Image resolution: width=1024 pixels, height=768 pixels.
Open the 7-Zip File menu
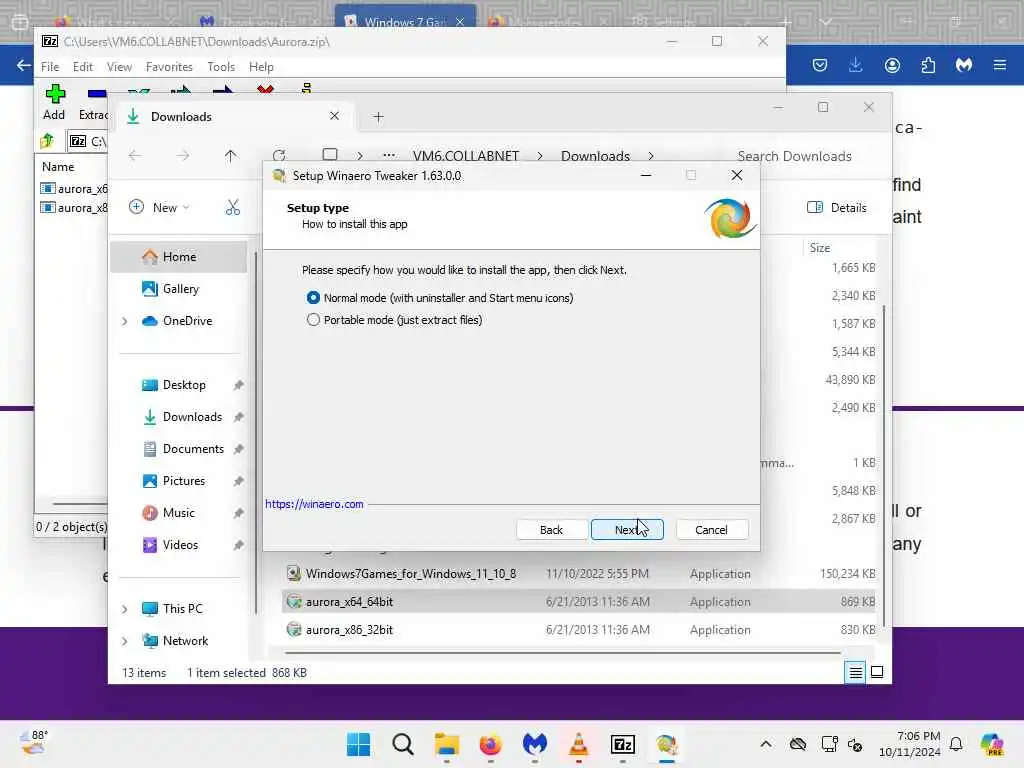(50, 67)
